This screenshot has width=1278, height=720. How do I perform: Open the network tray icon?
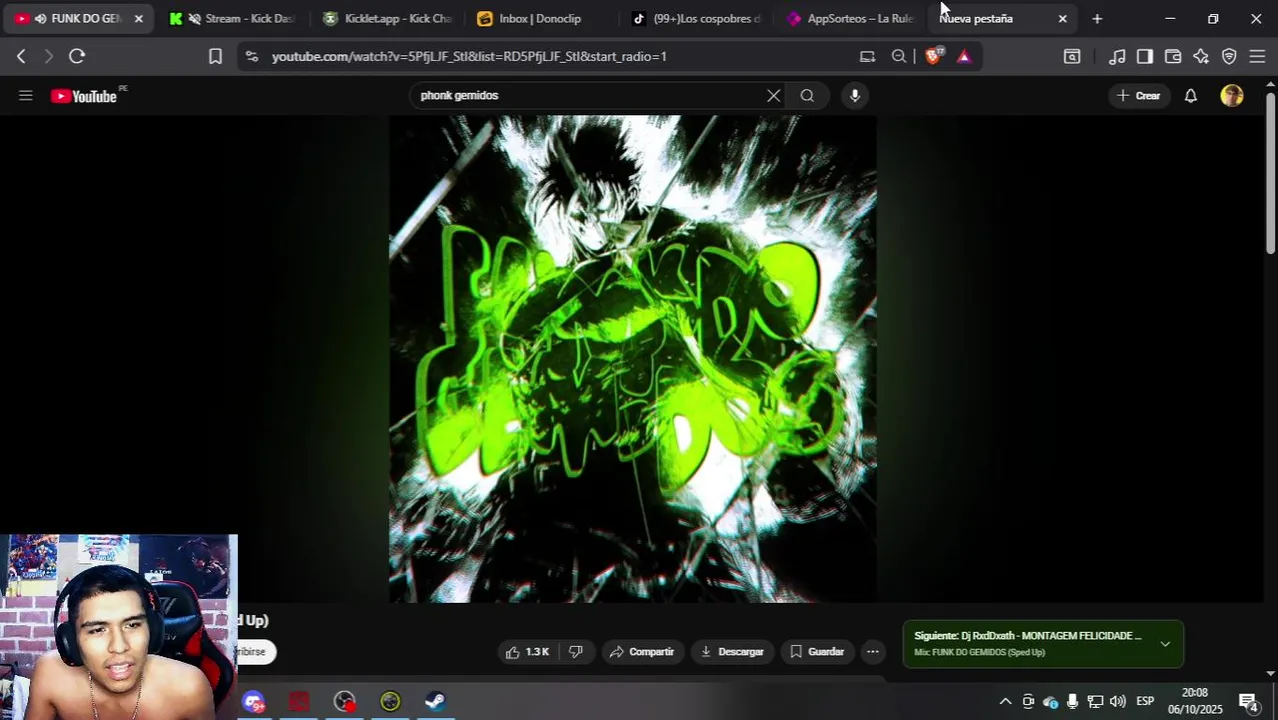[1095, 702]
